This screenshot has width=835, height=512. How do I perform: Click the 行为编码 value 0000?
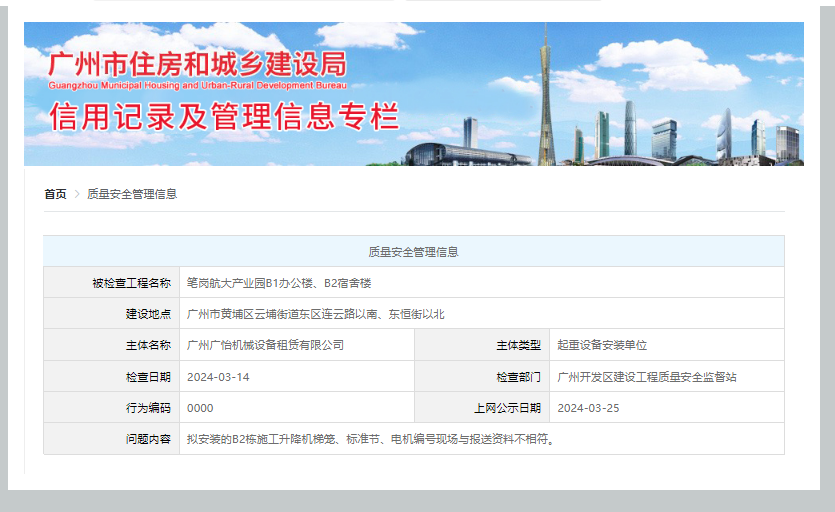coord(200,408)
